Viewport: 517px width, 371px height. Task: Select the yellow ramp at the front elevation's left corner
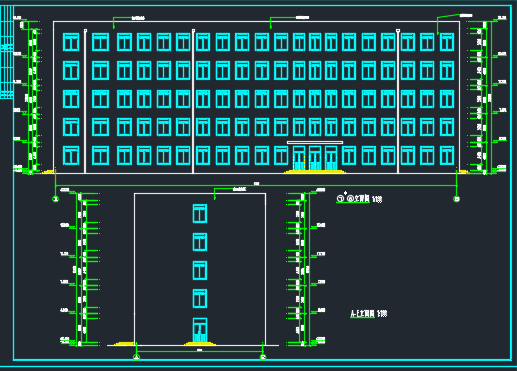pos(48,172)
